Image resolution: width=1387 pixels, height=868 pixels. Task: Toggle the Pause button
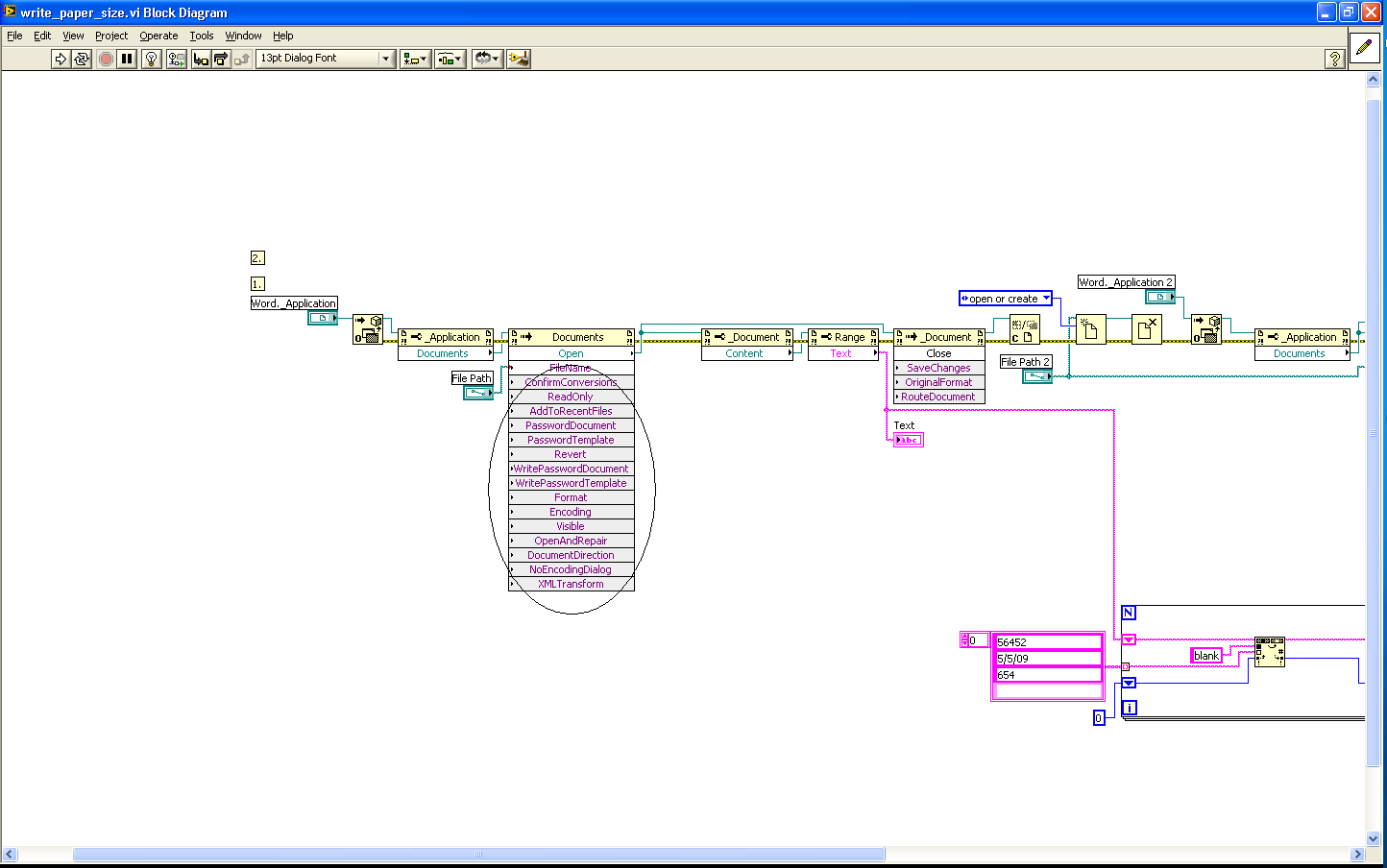pyautogui.click(x=127, y=59)
